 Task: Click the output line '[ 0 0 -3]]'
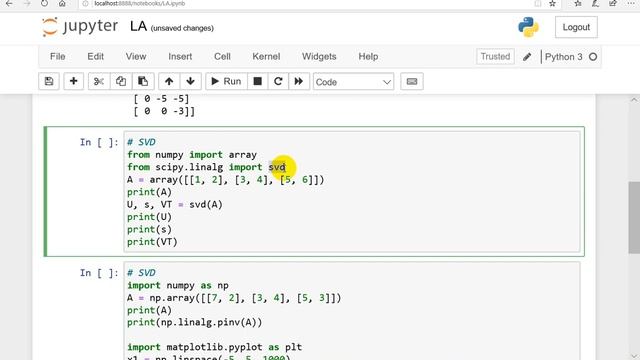[164, 111]
